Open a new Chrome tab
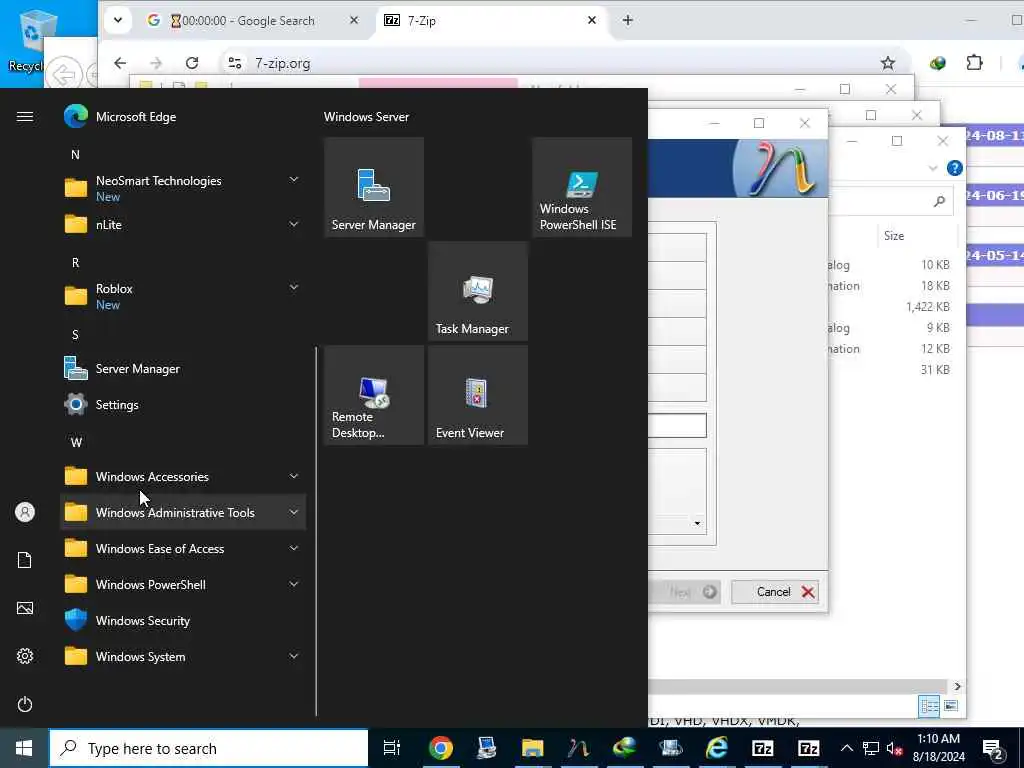 (x=628, y=21)
